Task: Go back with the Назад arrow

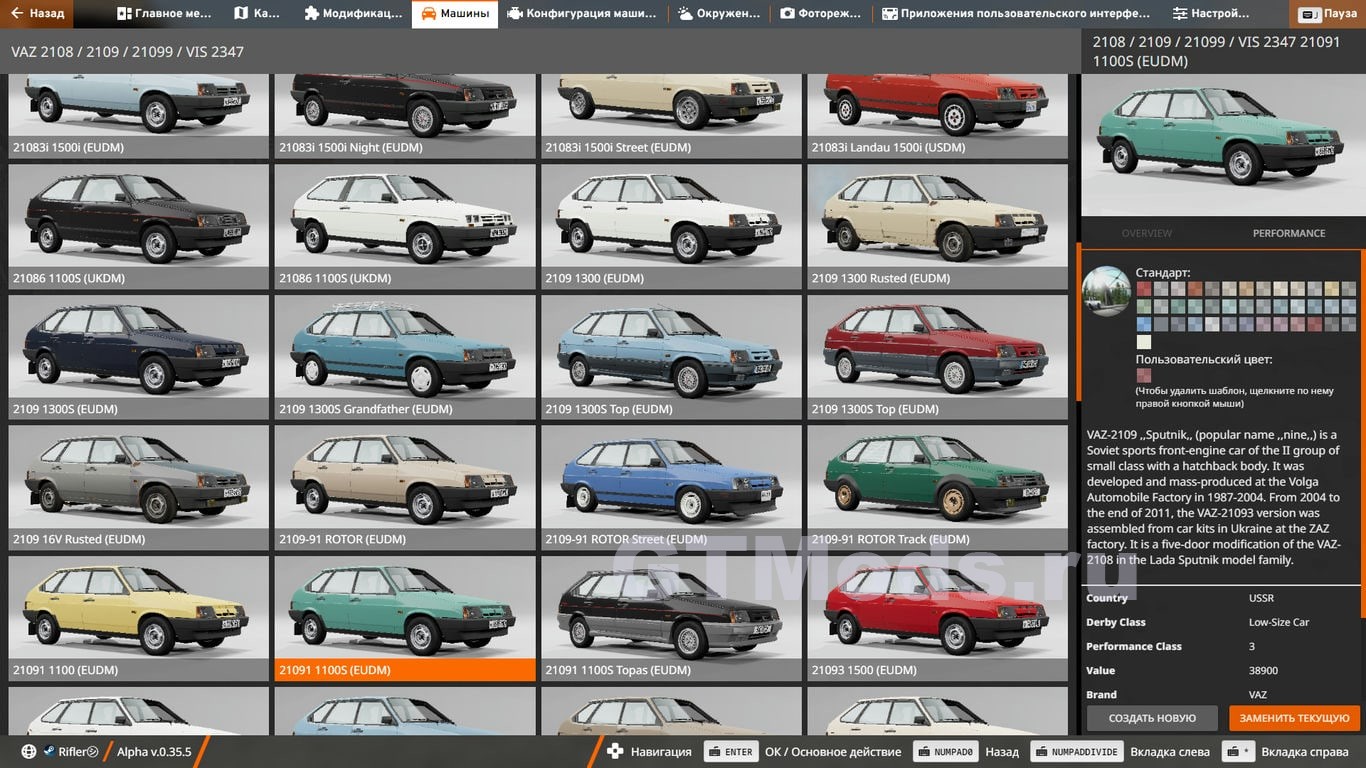Action: pos(39,14)
